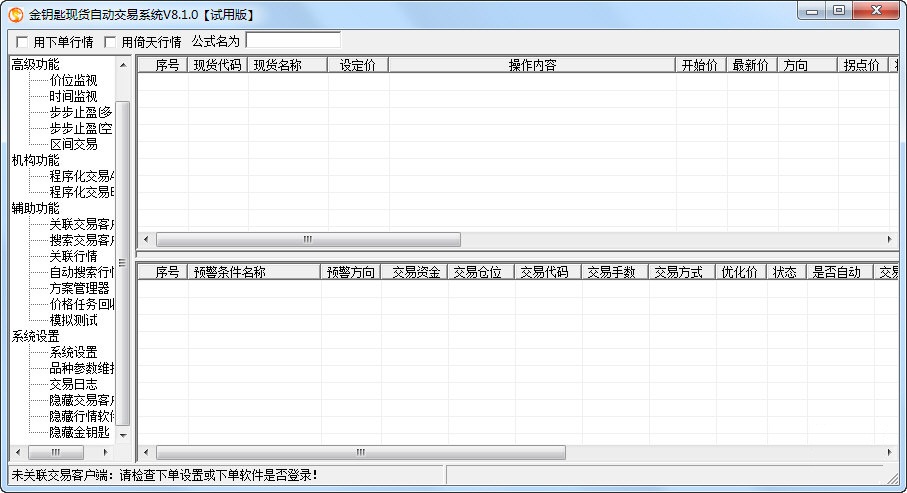Viewport: 907px width, 493px height.
Task: Click the 公式名为 input field
Action: pos(293,41)
